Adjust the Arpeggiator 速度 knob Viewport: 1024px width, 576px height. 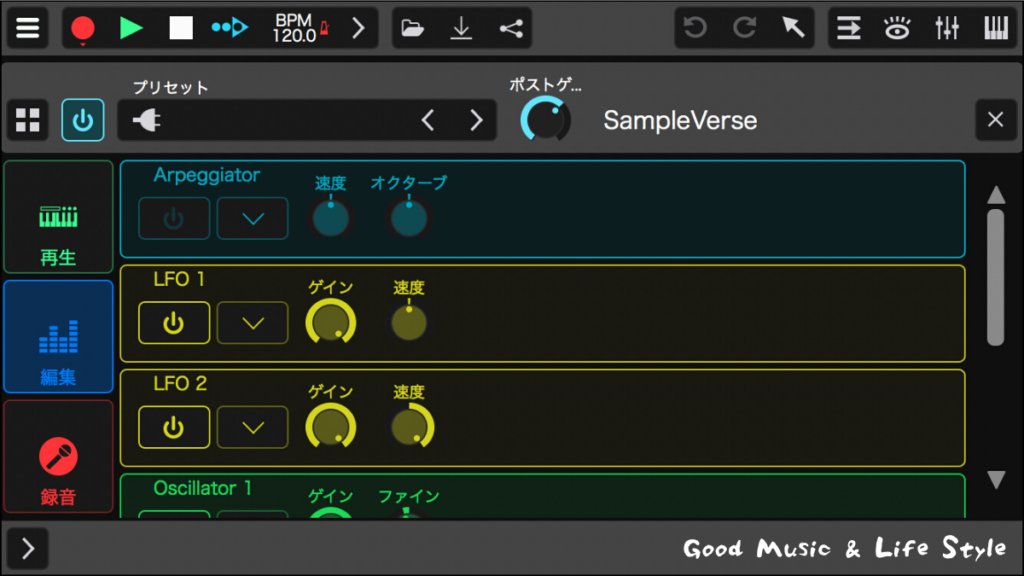tap(330, 219)
